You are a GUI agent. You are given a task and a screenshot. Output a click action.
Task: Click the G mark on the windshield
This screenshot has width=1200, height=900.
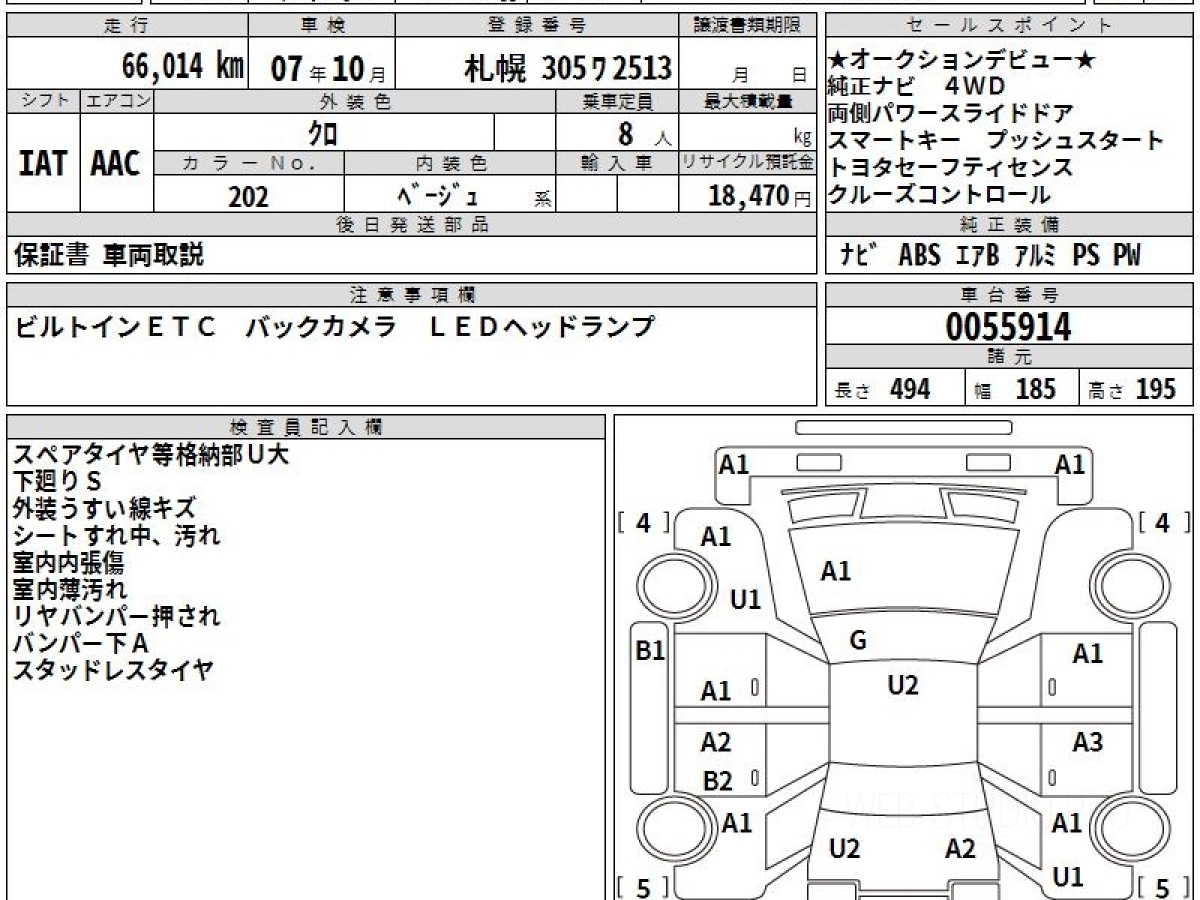point(858,641)
